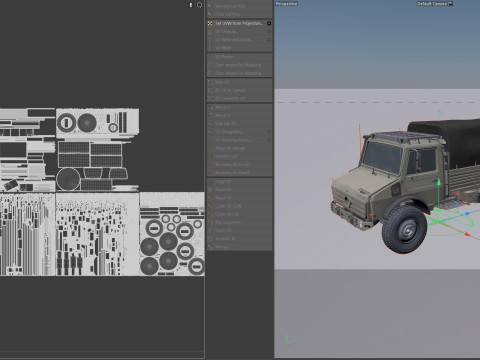Click the Line Up UV icon

pyautogui.click(x=210, y=124)
